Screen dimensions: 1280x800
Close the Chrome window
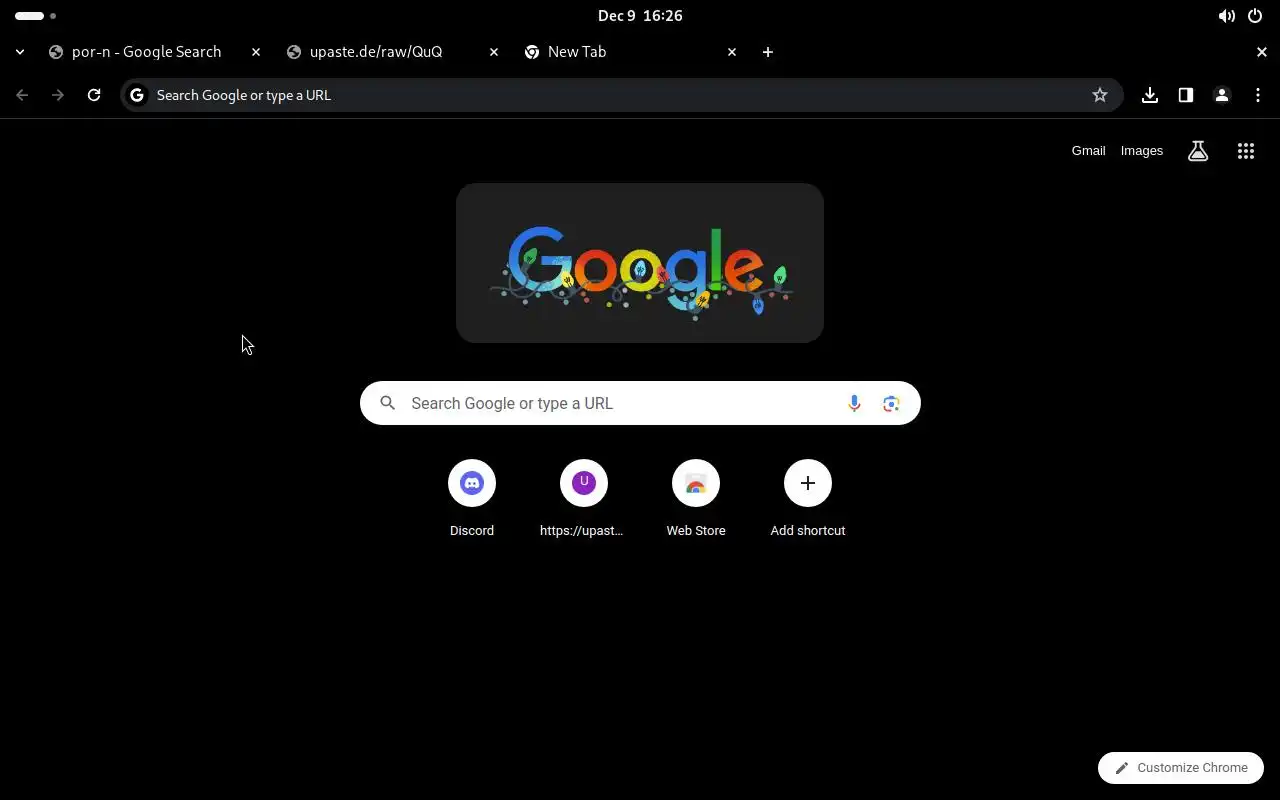1262,52
